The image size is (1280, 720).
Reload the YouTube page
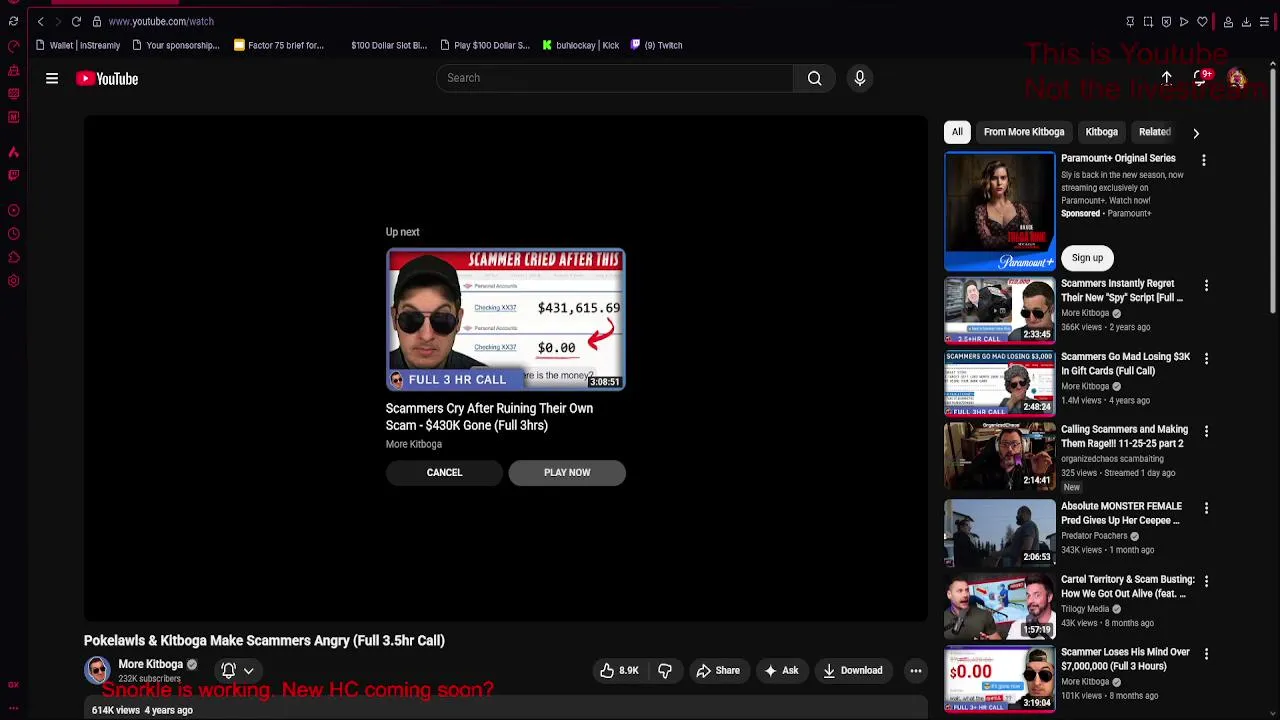coord(76,21)
